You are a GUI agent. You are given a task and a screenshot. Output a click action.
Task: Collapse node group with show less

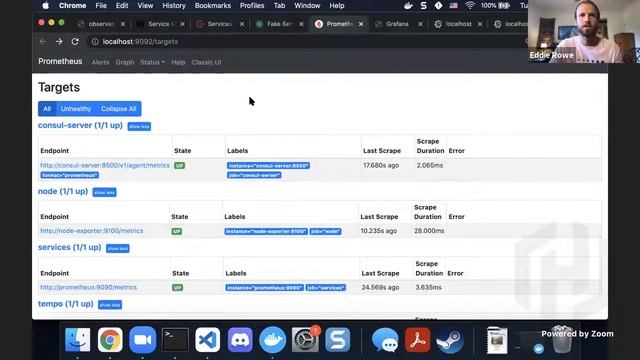click(104, 192)
